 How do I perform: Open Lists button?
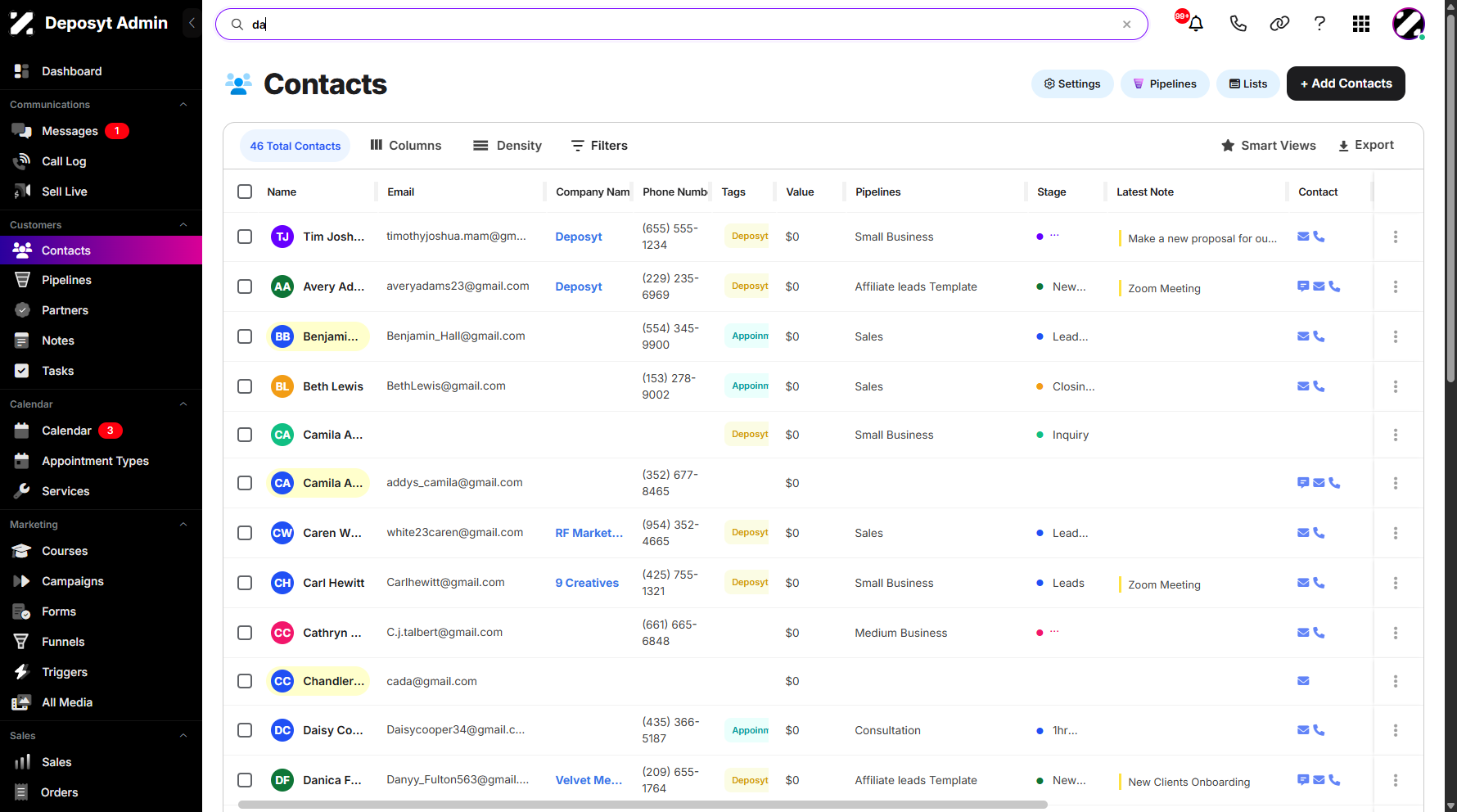pos(1248,83)
